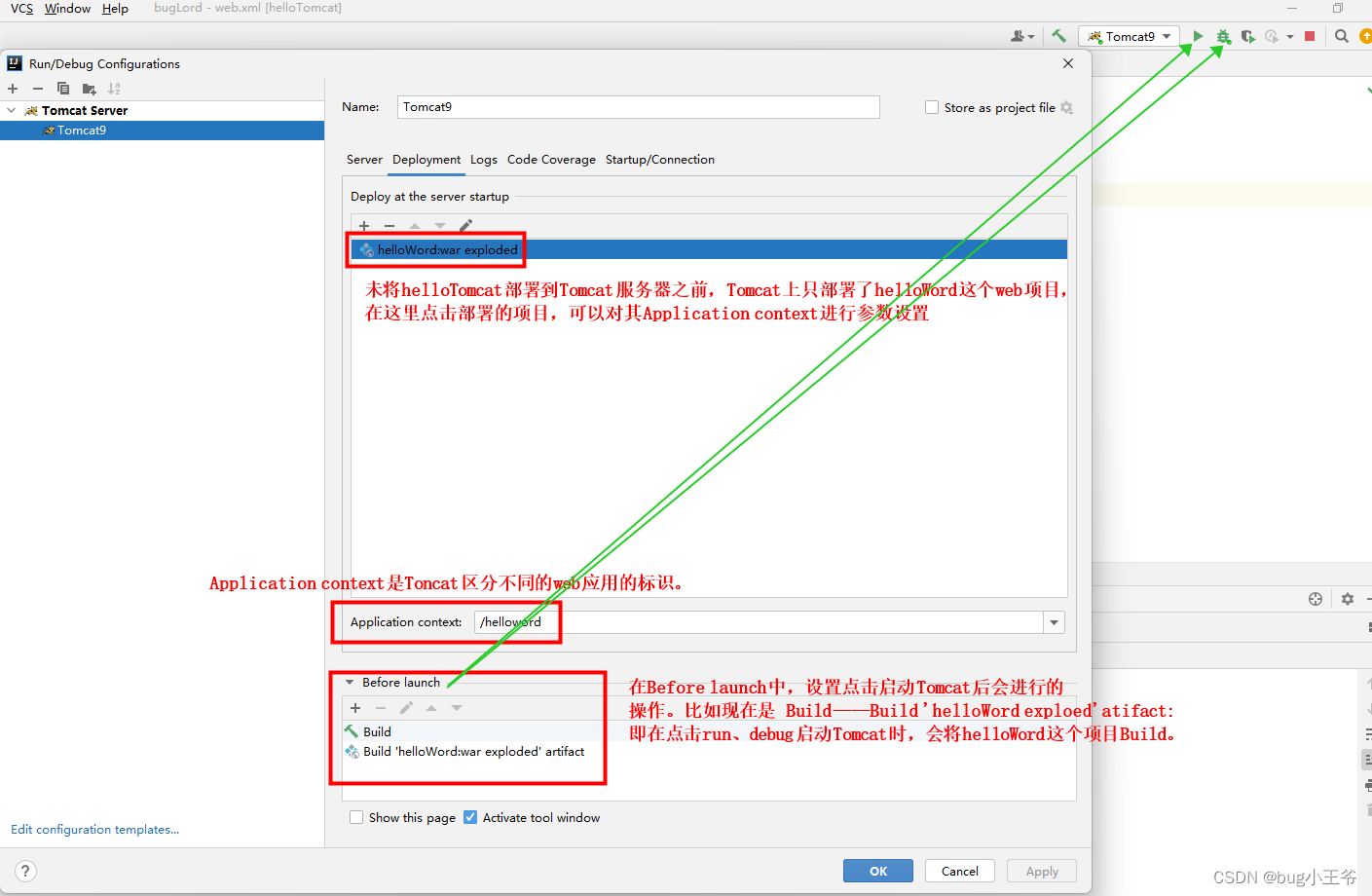This screenshot has width=1372, height=896.
Task: Copy the selected configuration using the copy icon
Action: [62, 88]
